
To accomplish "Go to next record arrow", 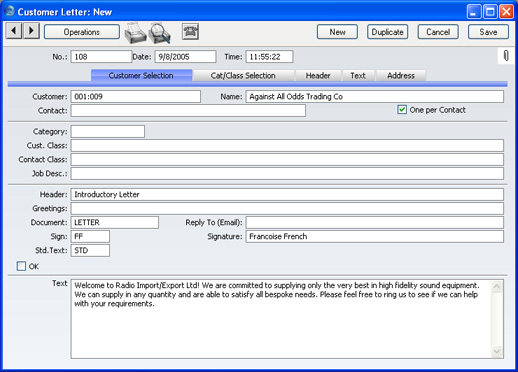I will coord(31,31).
